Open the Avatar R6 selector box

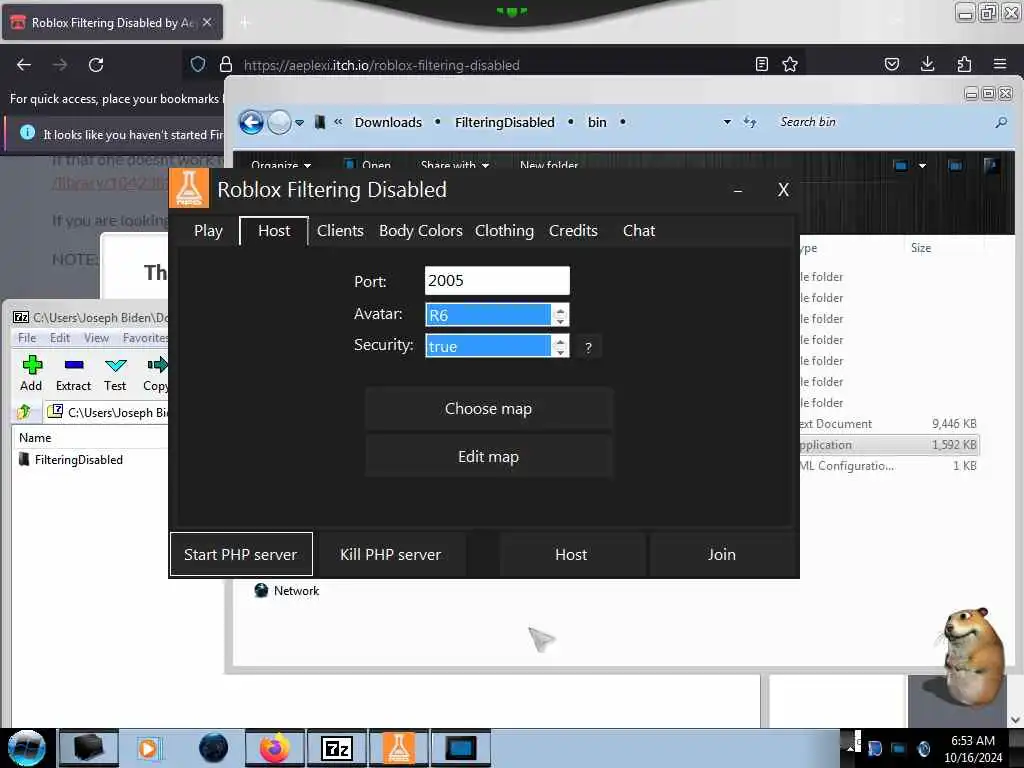[x=488, y=315]
